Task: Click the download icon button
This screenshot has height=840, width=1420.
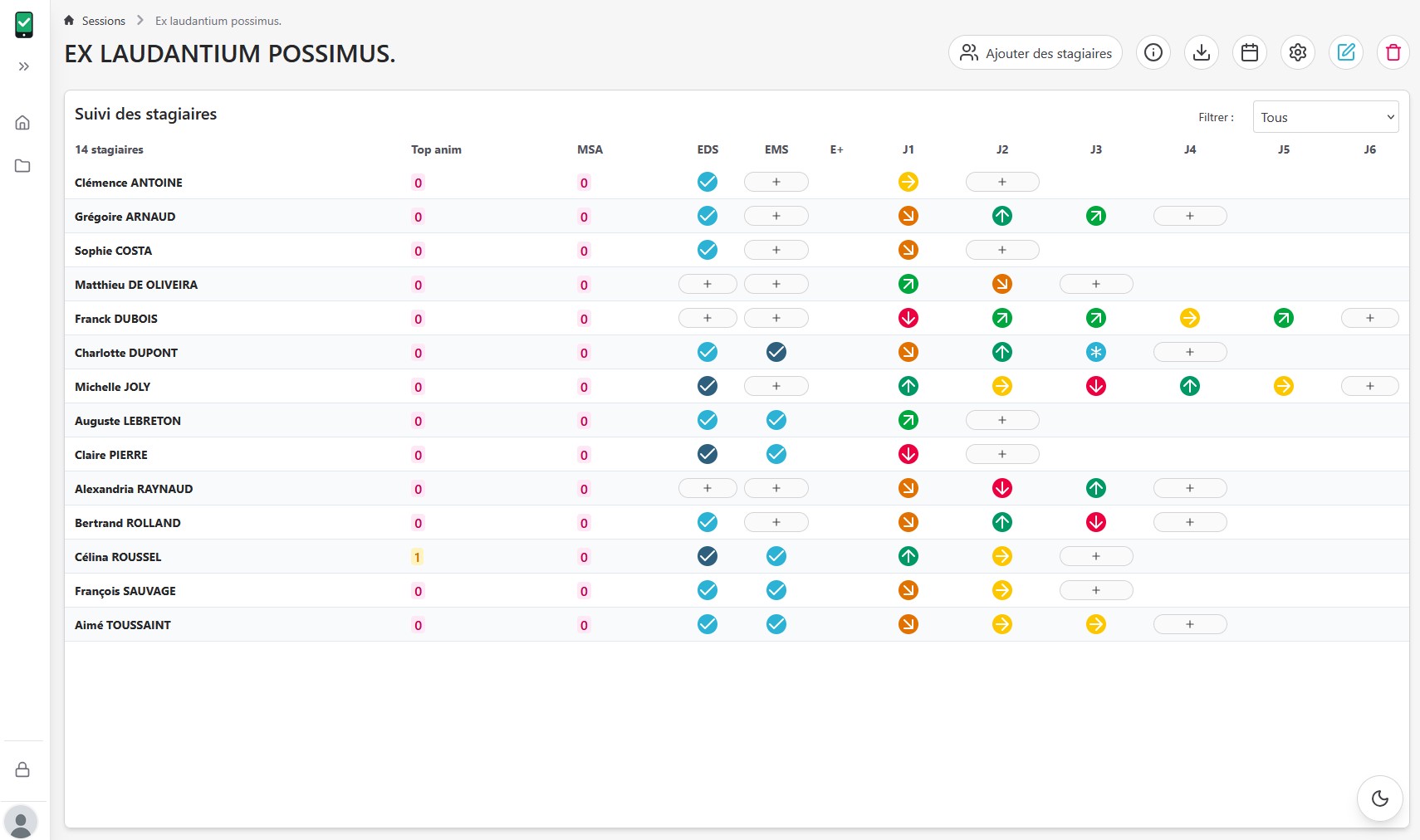Action: click(1201, 53)
